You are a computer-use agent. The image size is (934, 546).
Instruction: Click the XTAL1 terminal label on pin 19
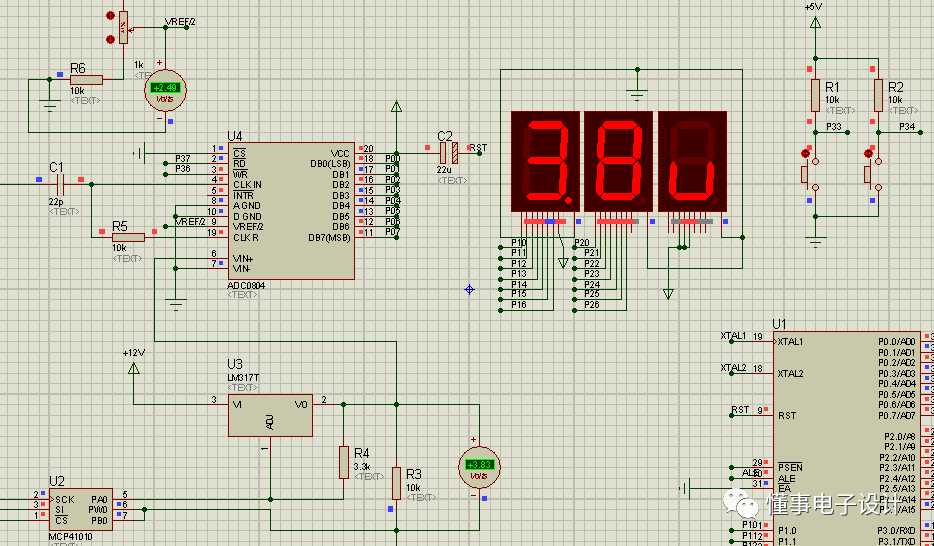pyautogui.click(x=733, y=336)
